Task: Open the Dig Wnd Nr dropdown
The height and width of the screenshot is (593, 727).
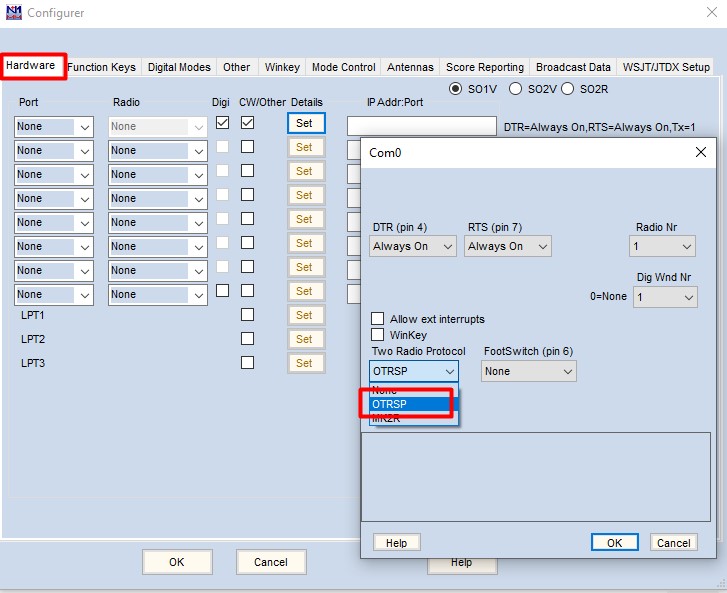Action: tap(662, 297)
